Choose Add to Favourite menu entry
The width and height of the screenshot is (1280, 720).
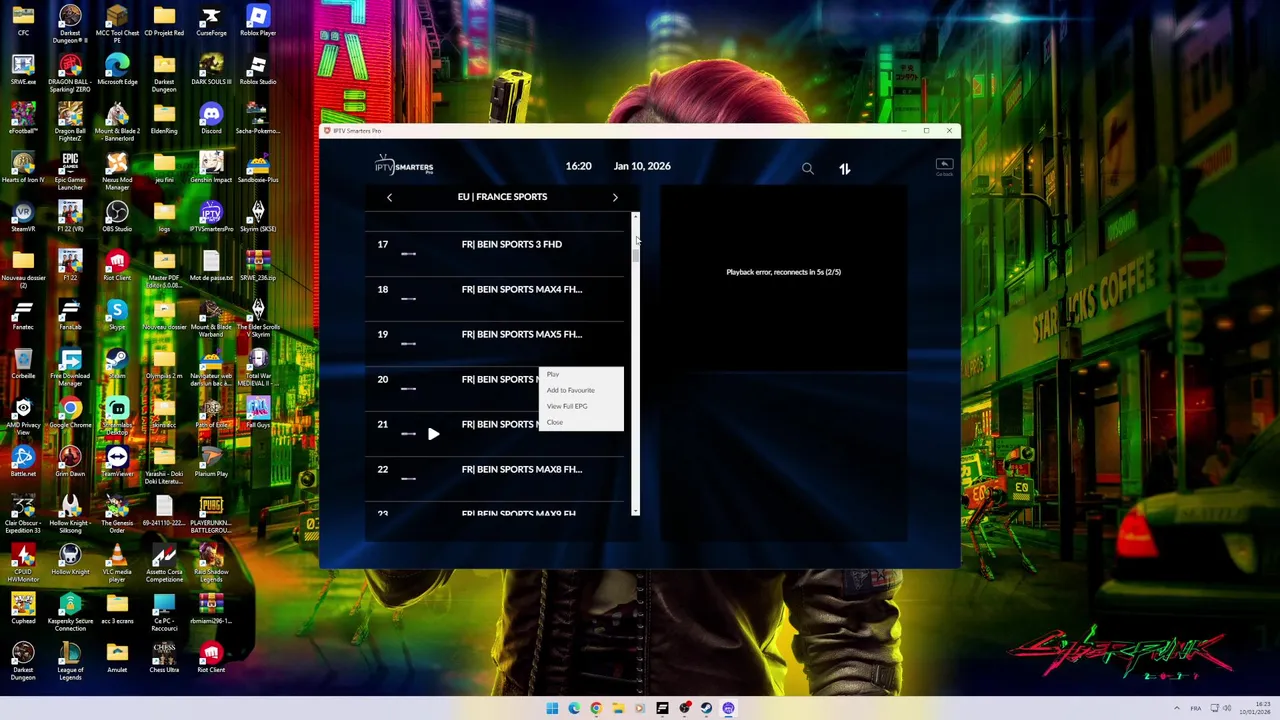coord(571,390)
